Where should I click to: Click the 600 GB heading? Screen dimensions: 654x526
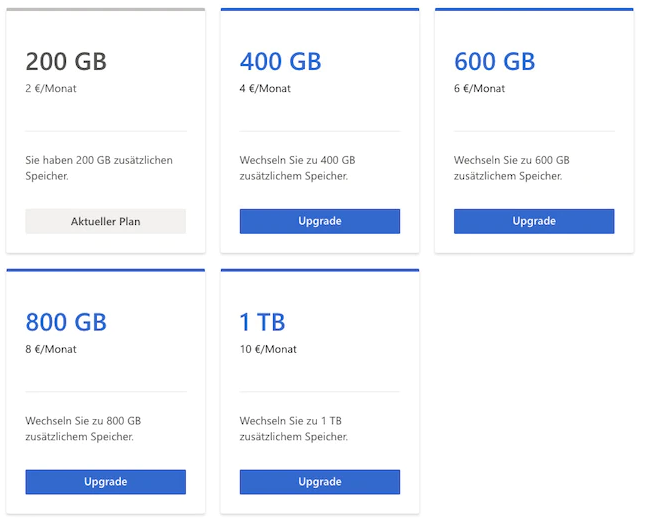[x=494, y=61]
